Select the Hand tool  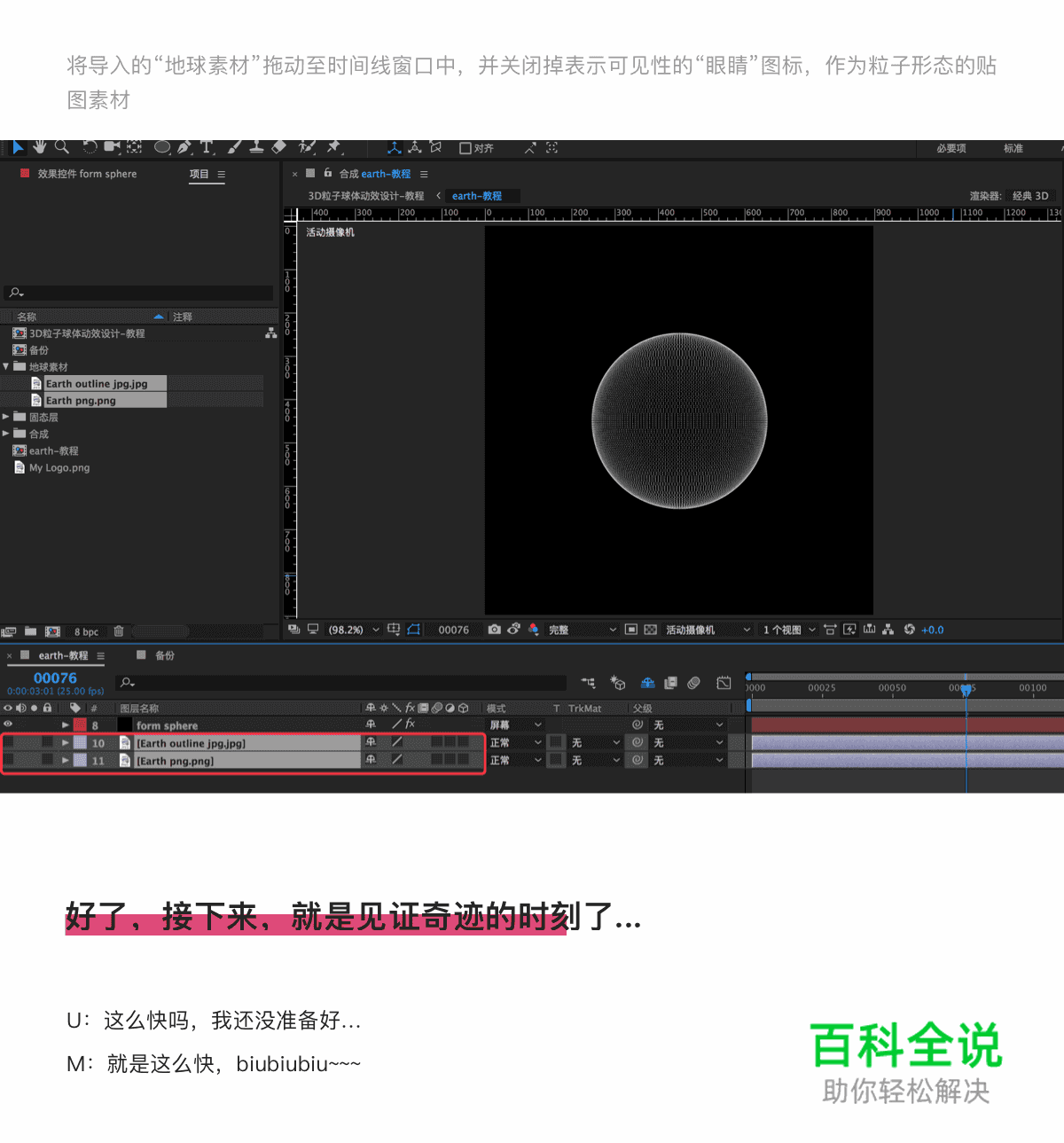pos(40,148)
